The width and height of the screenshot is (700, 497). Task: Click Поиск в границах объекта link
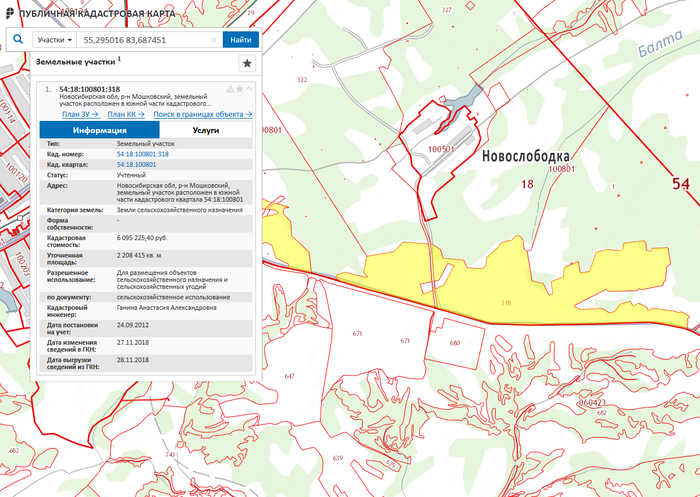point(203,114)
